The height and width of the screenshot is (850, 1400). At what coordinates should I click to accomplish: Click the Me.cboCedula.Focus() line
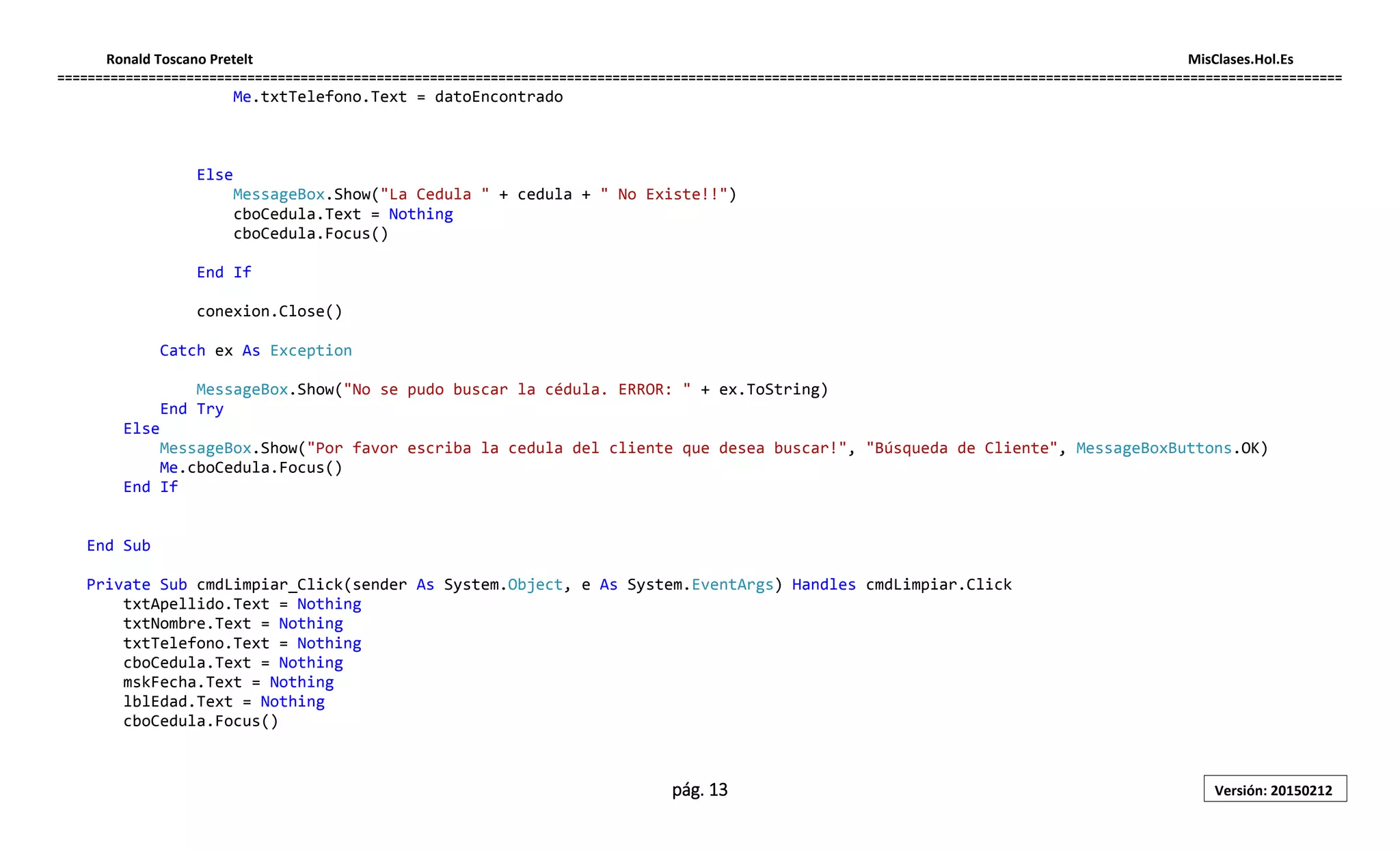click(x=250, y=468)
